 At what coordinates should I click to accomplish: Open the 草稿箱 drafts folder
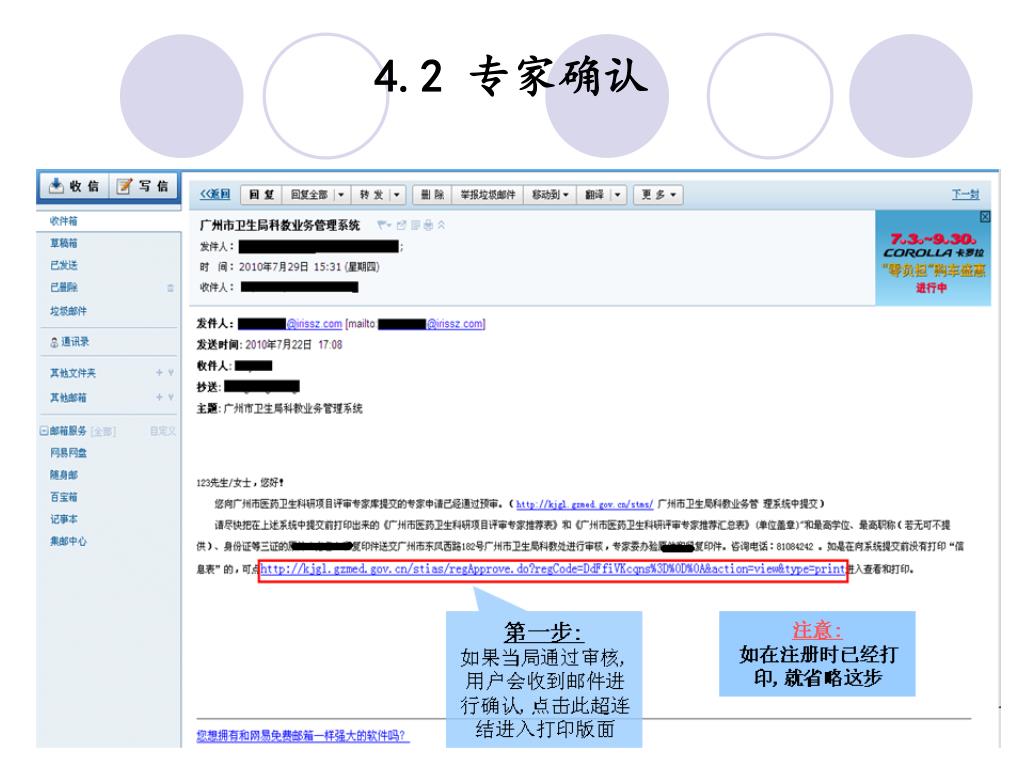(63, 243)
